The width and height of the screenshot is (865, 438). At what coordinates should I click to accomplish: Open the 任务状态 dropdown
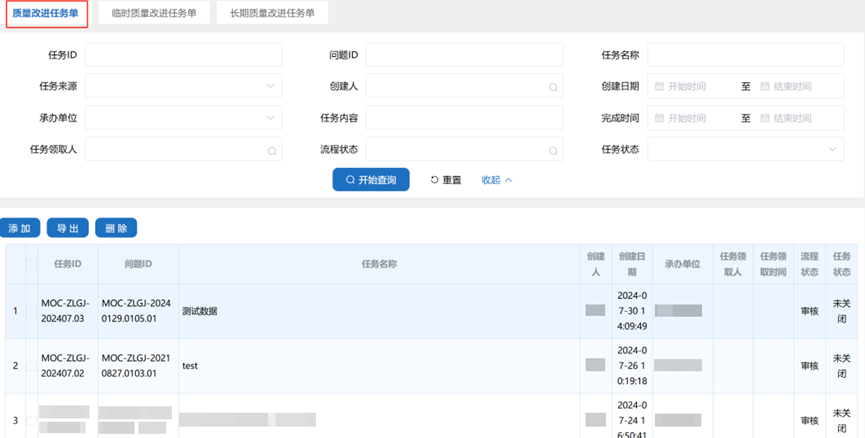(x=745, y=150)
